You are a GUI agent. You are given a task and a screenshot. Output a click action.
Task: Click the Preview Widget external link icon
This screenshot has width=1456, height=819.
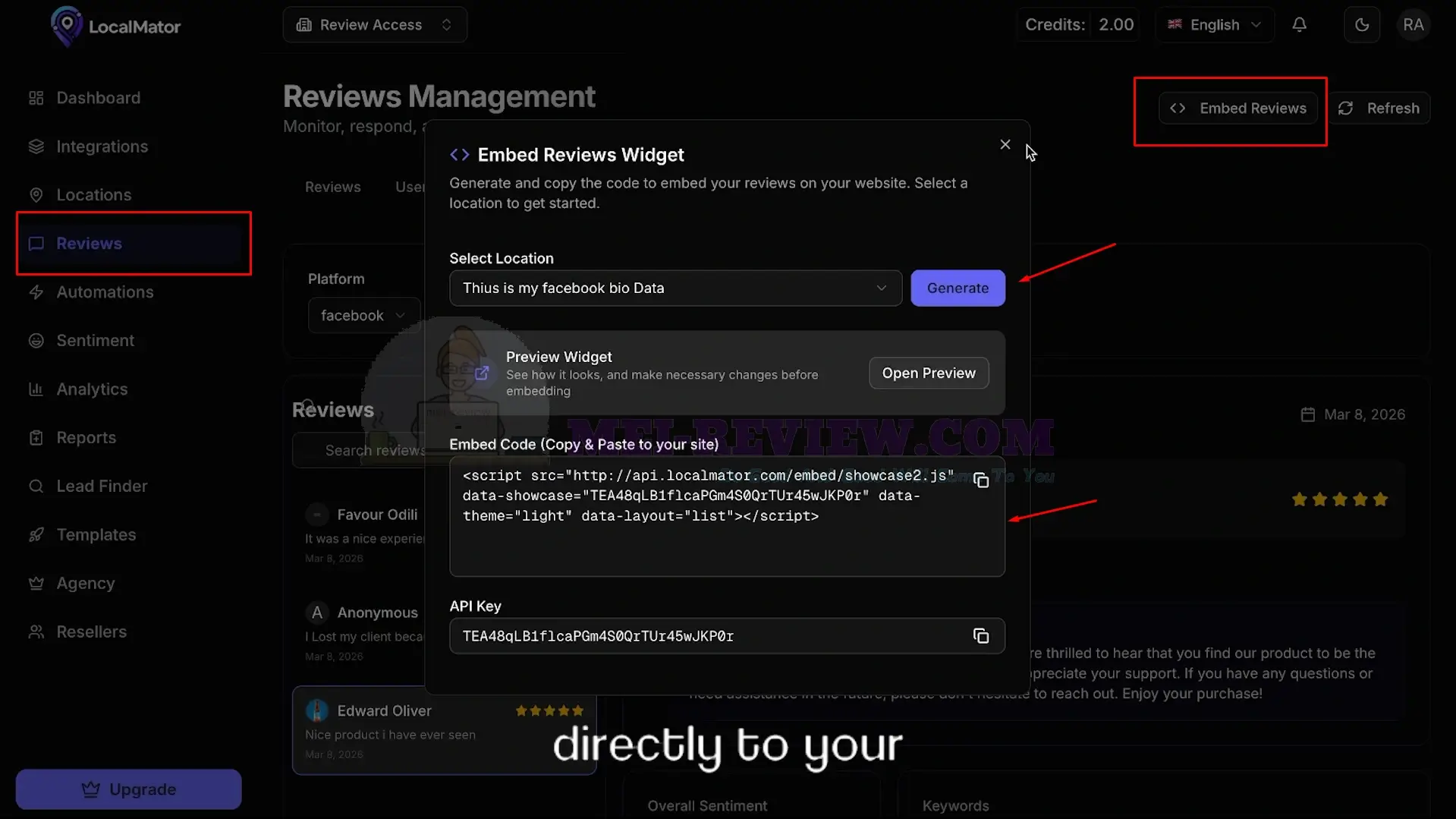[x=482, y=373]
